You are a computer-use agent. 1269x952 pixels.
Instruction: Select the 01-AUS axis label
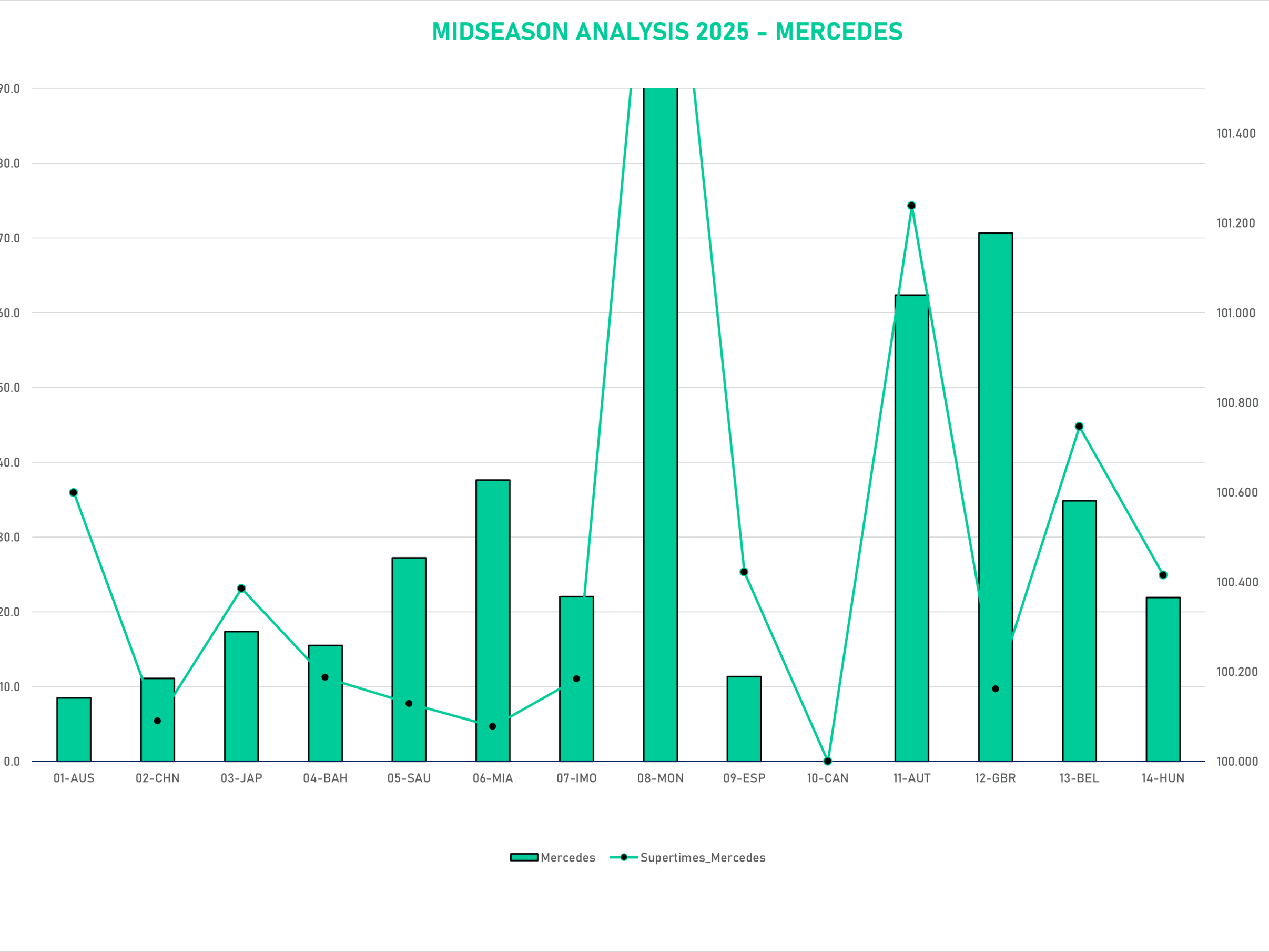pos(74,779)
